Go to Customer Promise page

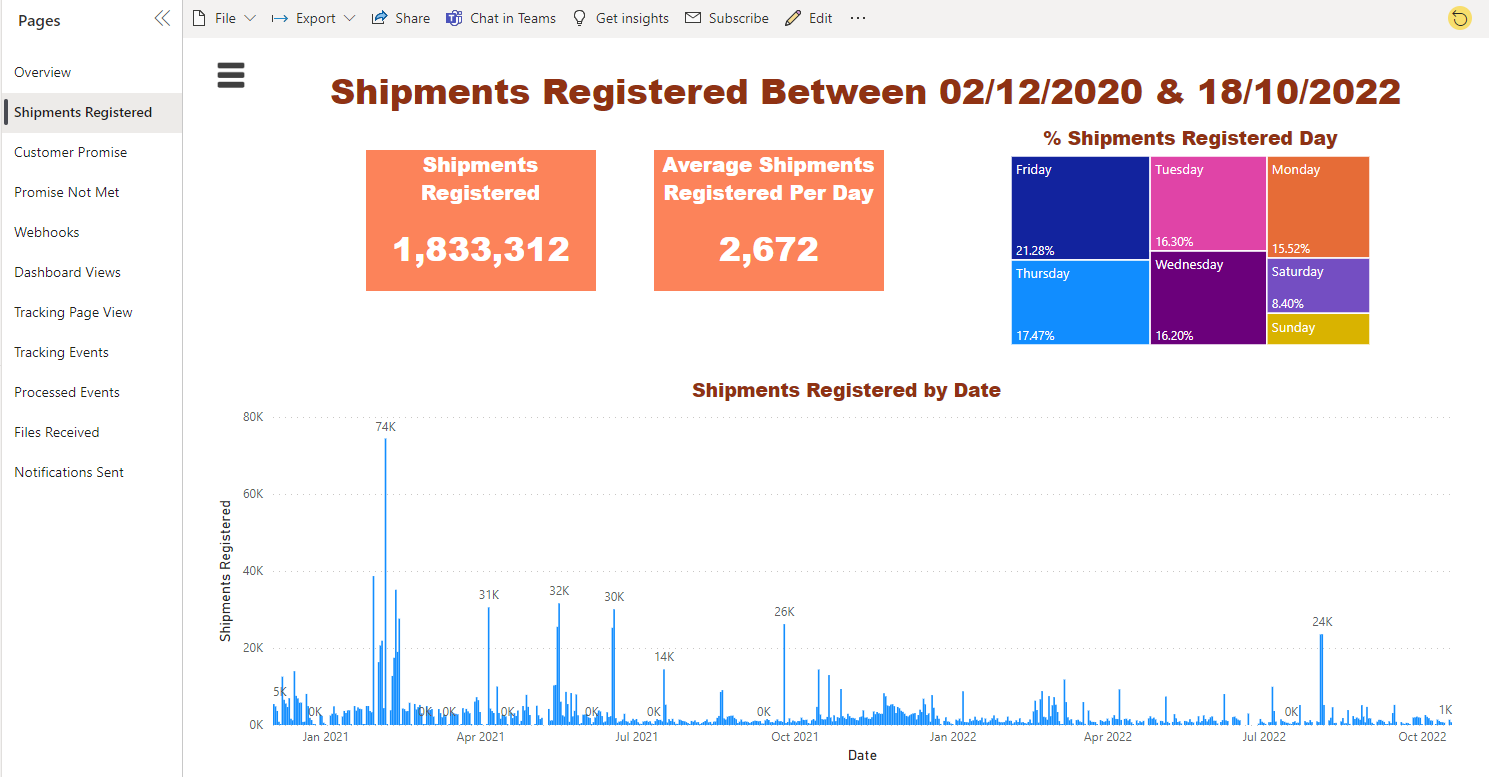pos(91,152)
